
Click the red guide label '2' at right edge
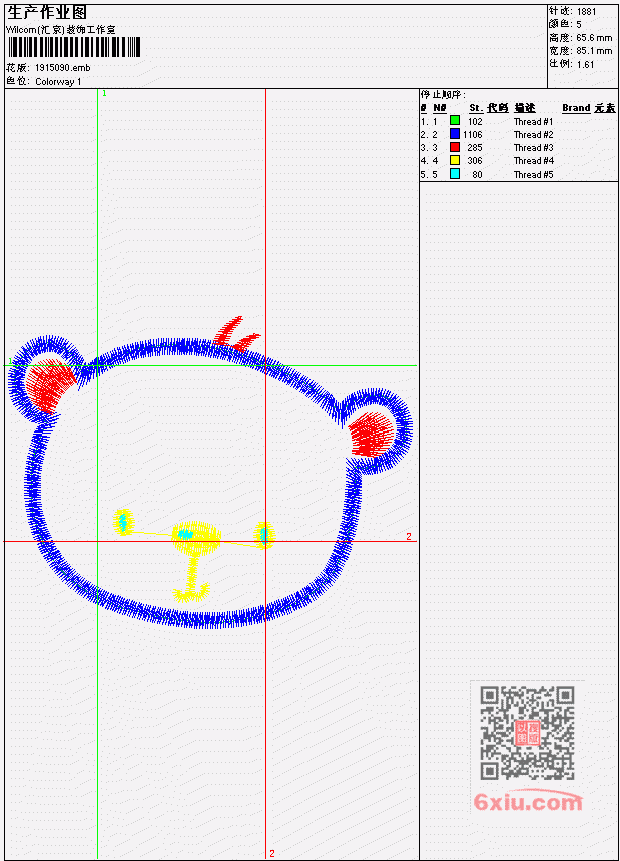pyautogui.click(x=409, y=536)
